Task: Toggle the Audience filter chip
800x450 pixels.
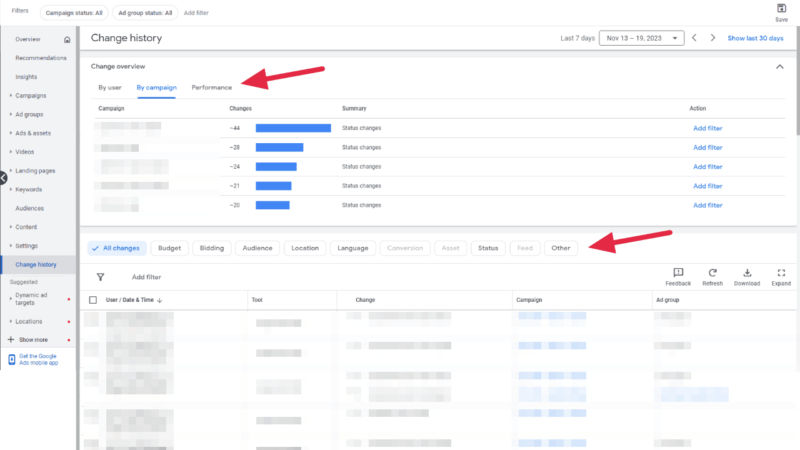Action: pyautogui.click(x=257, y=248)
